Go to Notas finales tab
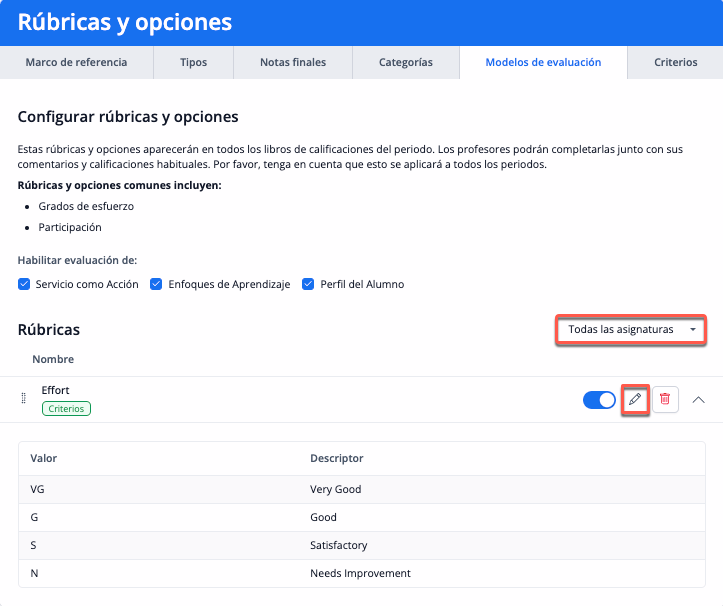 point(292,62)
